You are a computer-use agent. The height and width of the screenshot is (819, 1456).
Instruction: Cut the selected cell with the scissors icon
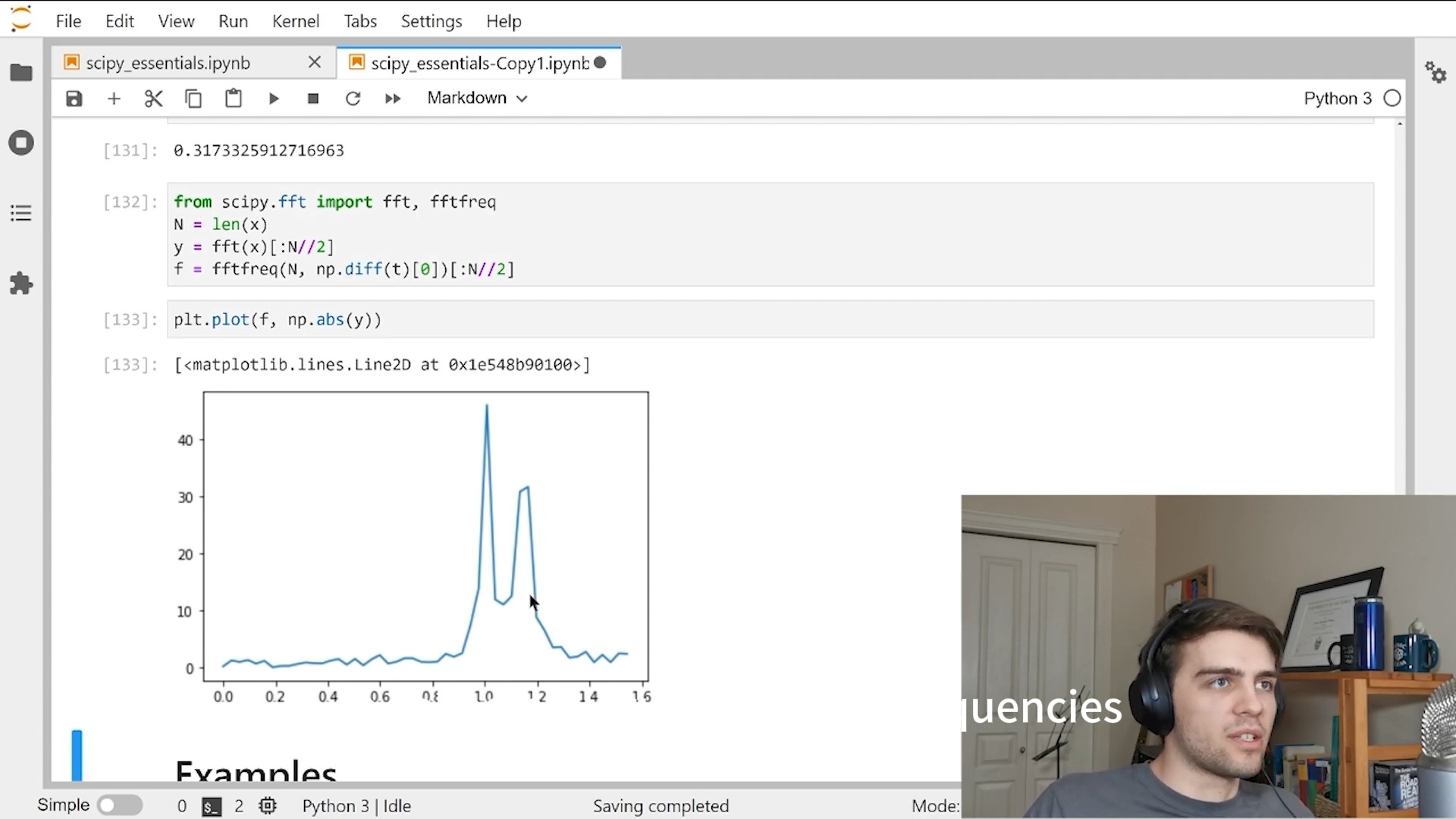point(153,99)
